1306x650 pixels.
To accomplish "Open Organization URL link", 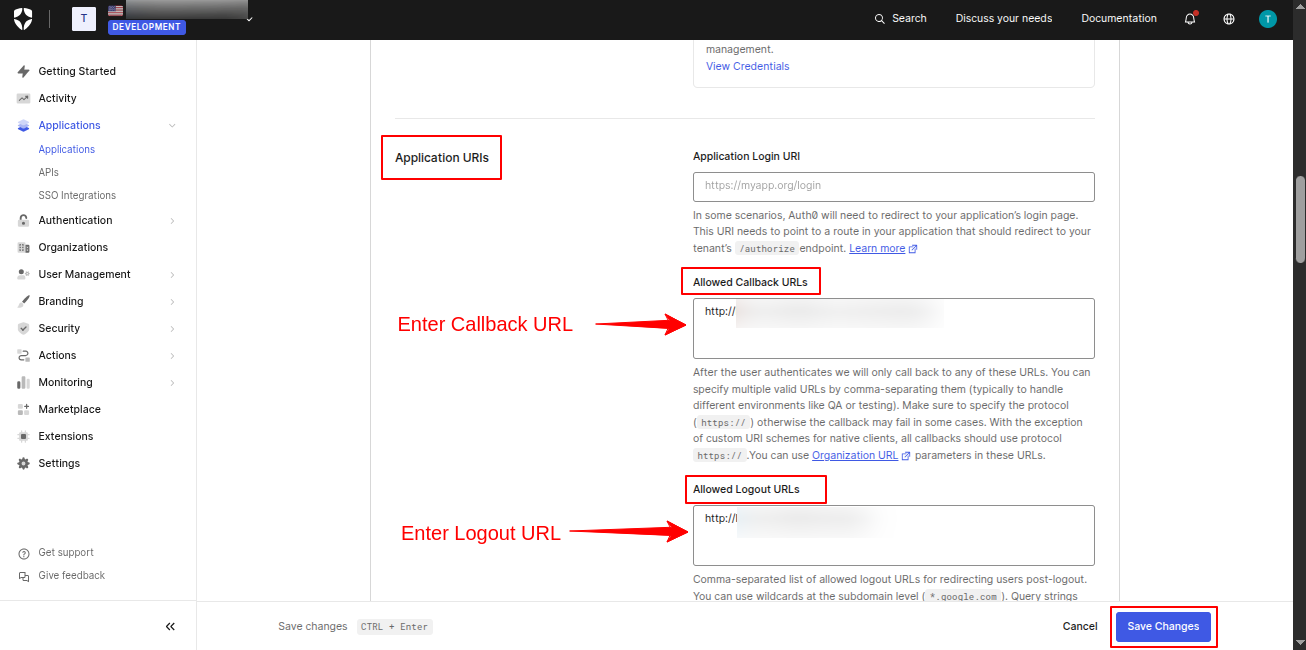I will (x=861, y=455).
